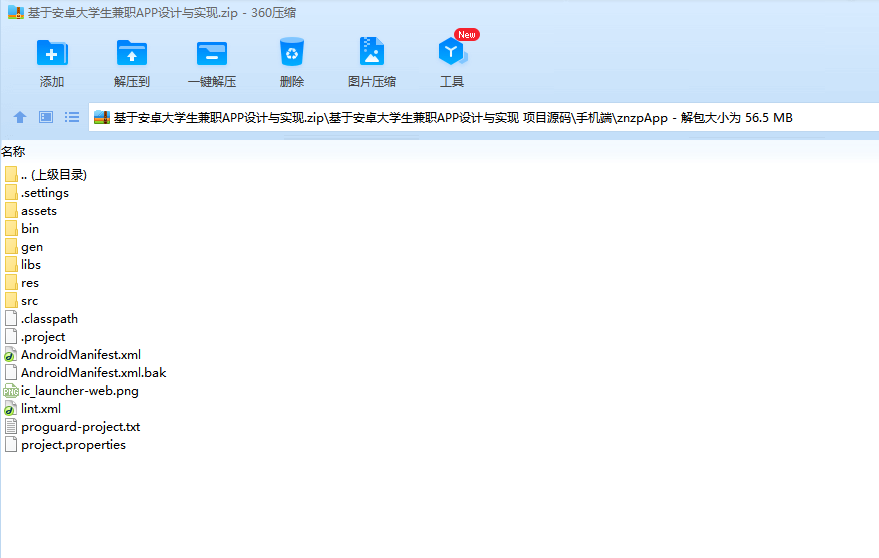Select the 'lint.xml' file name

pos(41,409)
